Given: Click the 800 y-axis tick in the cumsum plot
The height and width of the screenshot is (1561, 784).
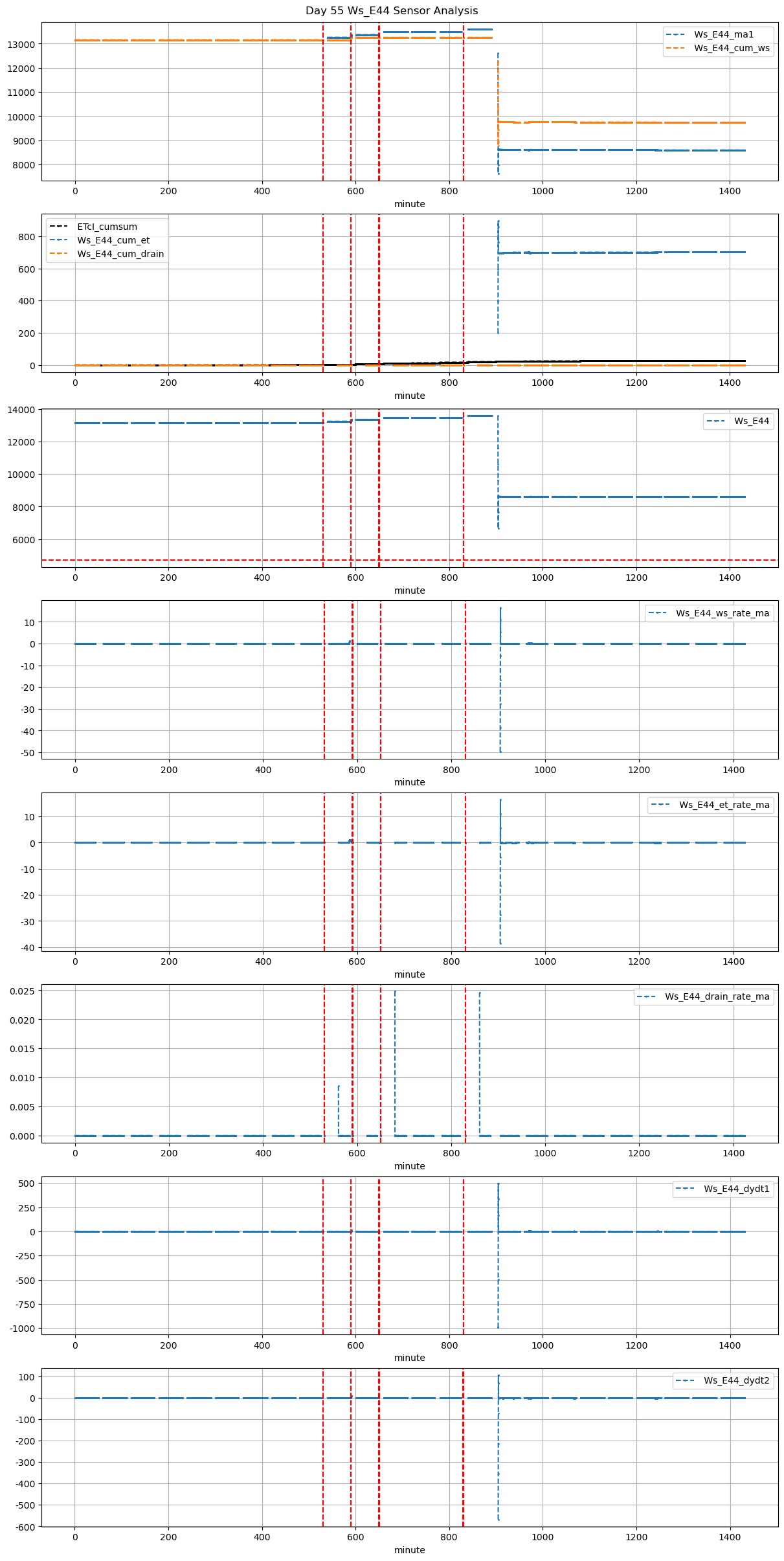Looking at the screenshot, I should pyautogui.click(x=27, y=237).
